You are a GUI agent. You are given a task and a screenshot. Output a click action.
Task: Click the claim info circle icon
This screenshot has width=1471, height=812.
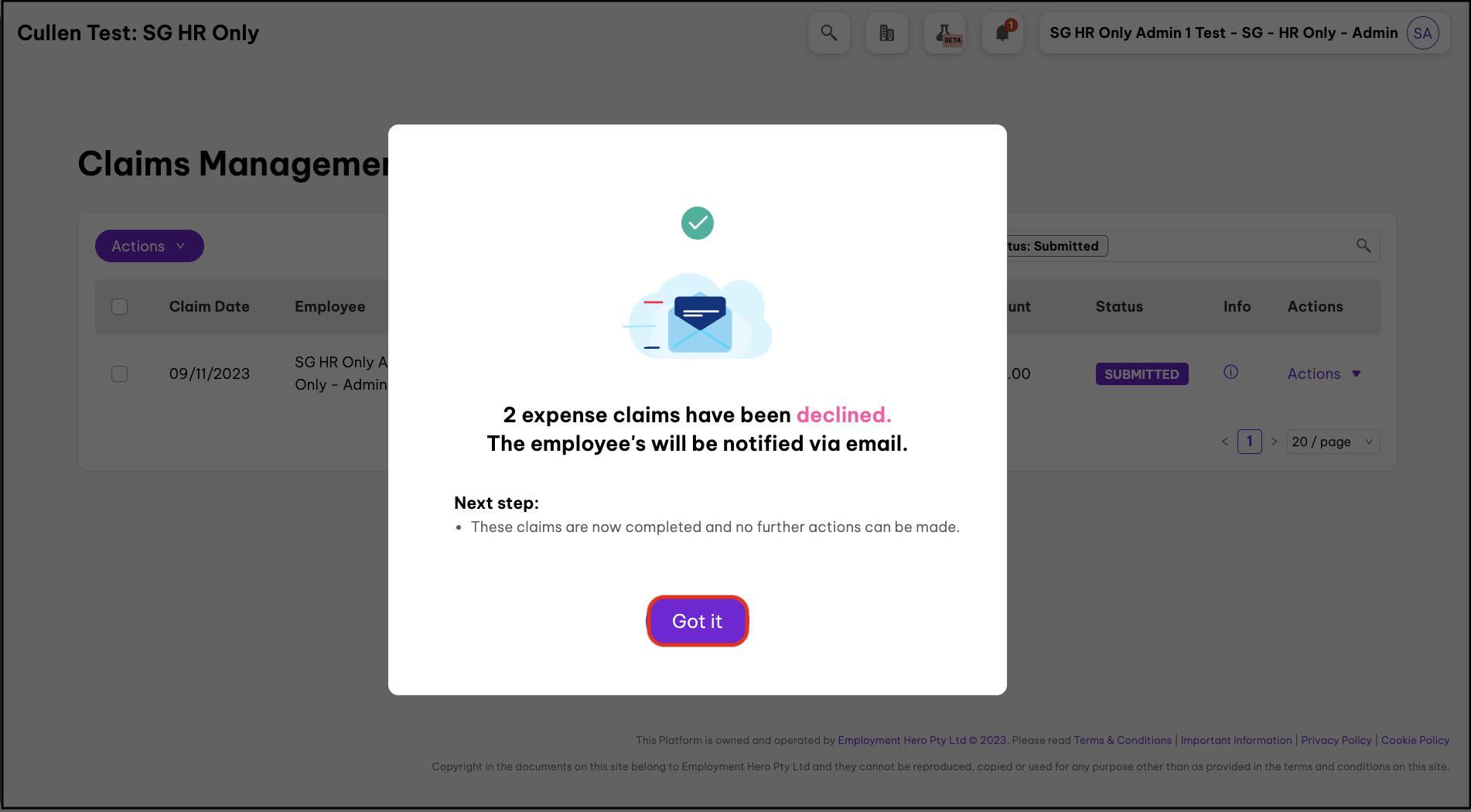click(x=1230, y=372)
